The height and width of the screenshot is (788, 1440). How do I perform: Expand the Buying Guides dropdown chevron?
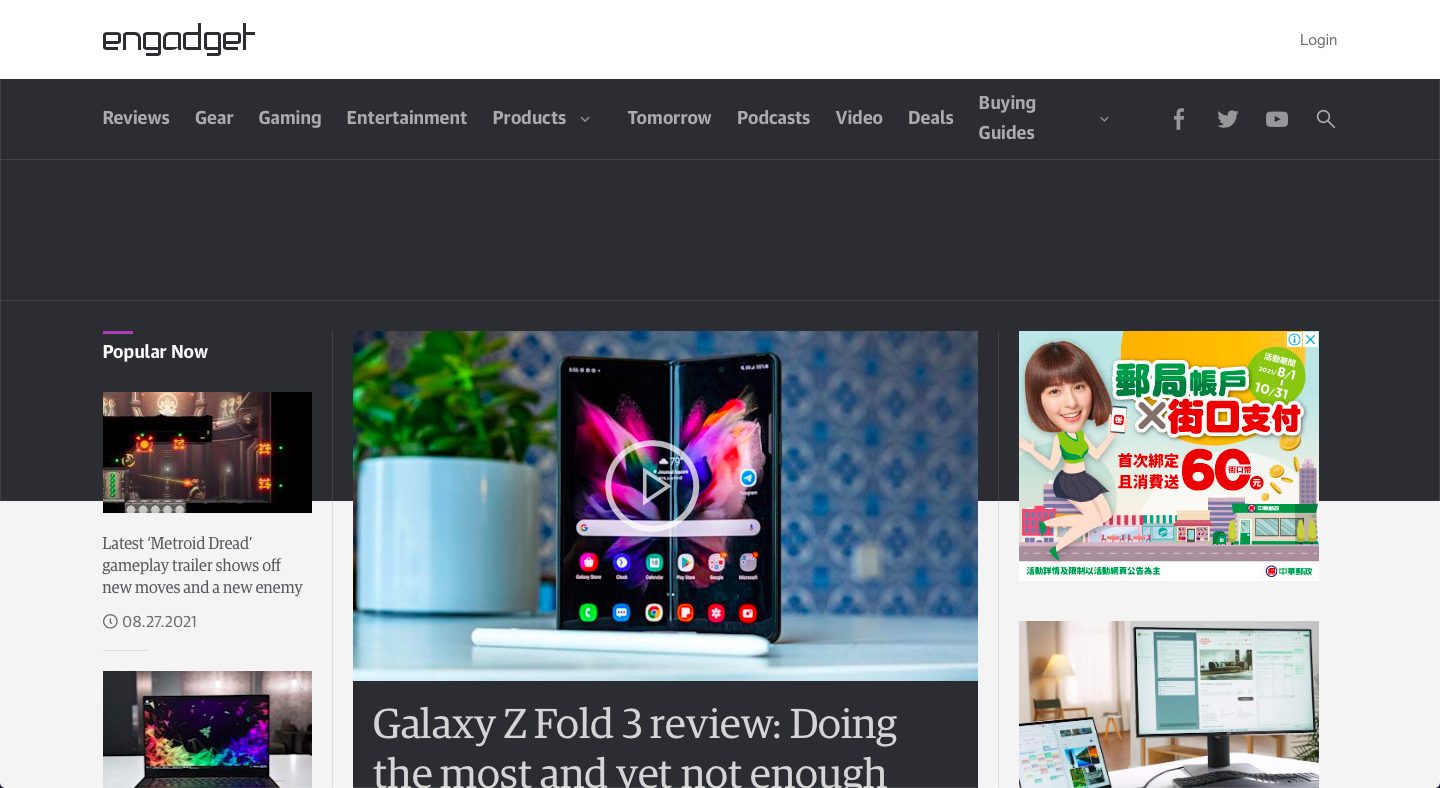1104,119
